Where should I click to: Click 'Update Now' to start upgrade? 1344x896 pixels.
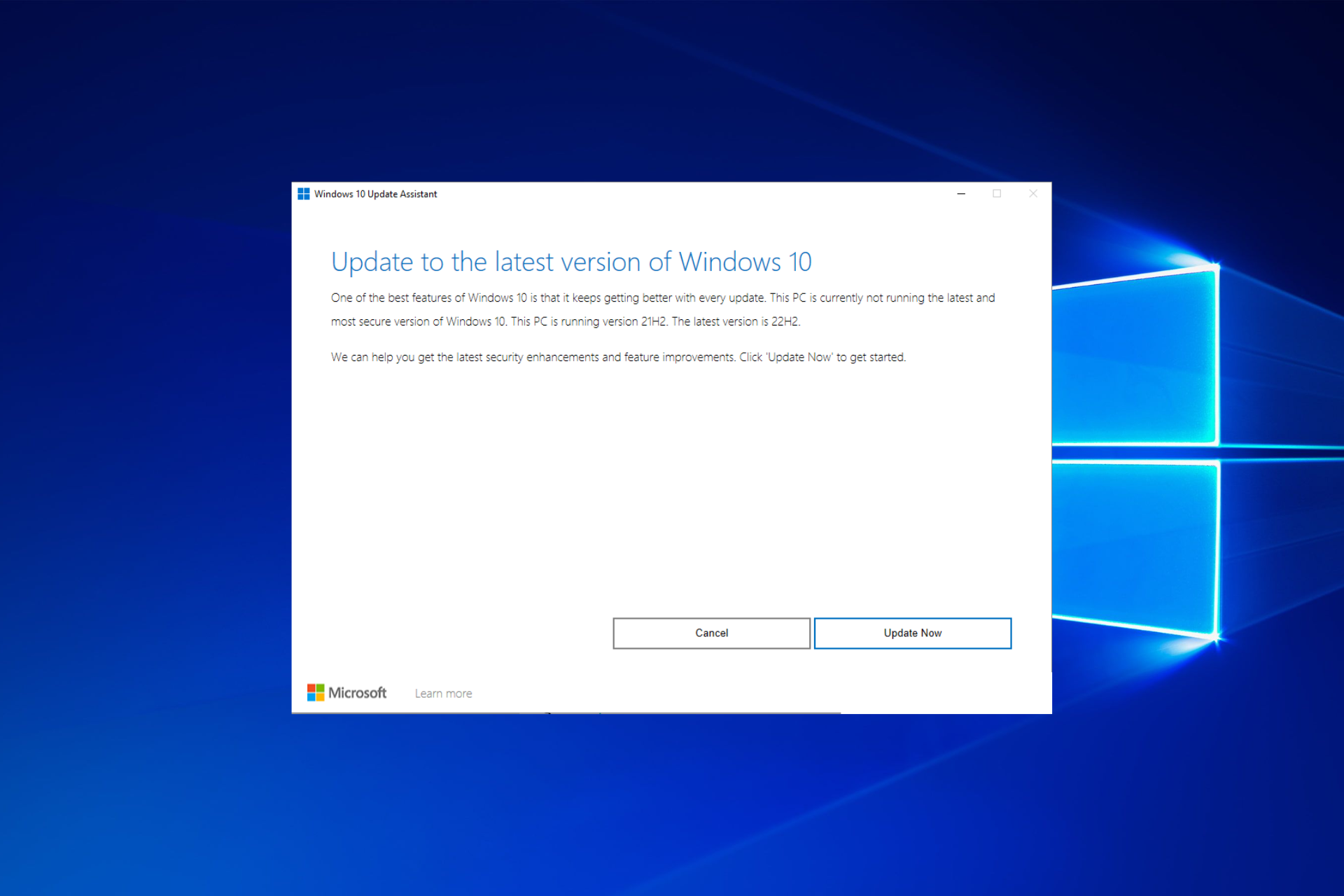point(912,631)
